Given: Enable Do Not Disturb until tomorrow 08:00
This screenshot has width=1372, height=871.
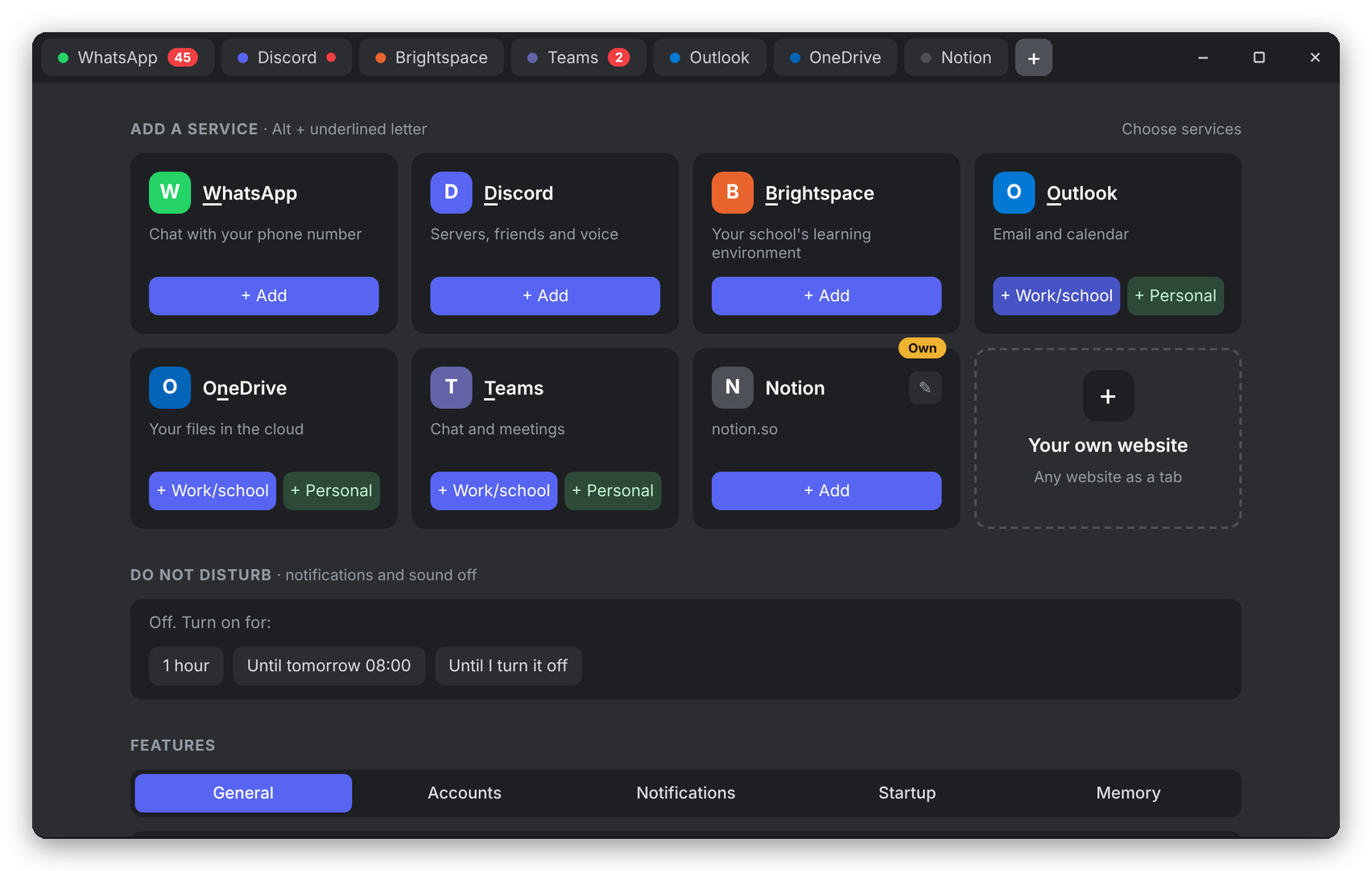Looking at the screenshot, I should click(x=329, y=666).
